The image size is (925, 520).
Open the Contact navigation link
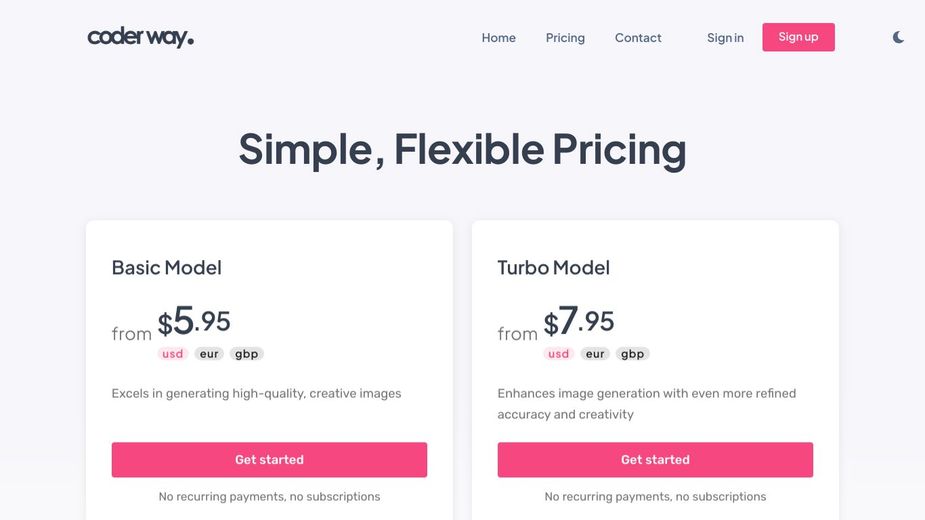click(638, 38)
